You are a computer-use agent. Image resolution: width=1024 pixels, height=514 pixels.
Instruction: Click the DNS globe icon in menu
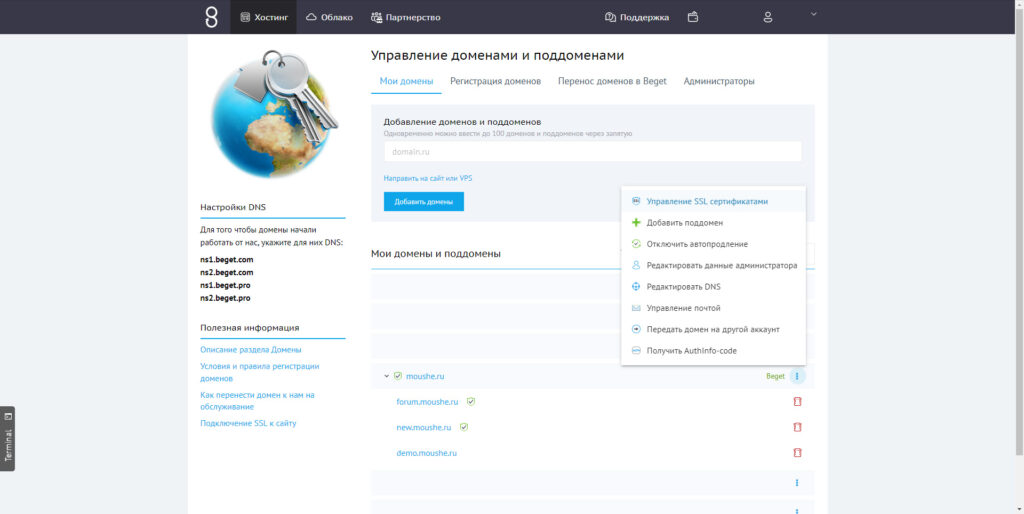pos(636,287)
